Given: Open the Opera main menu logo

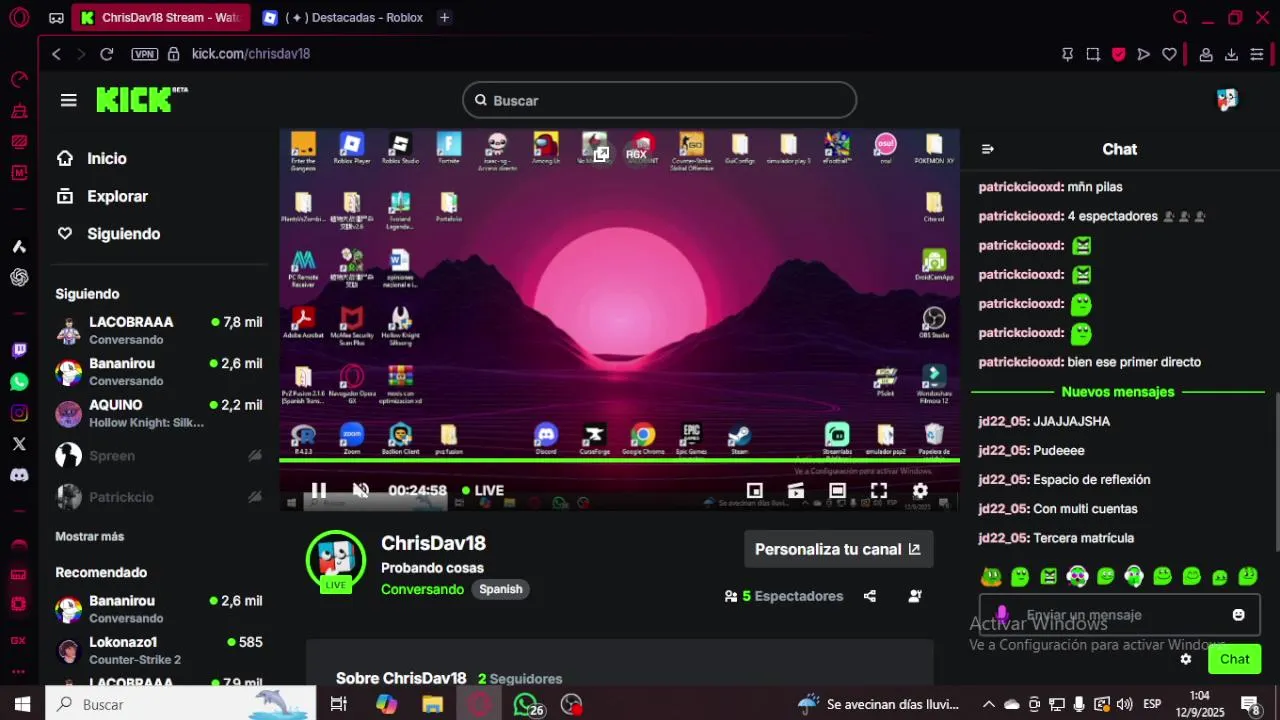Looking at the screenshot, I should tap(19, 18).
